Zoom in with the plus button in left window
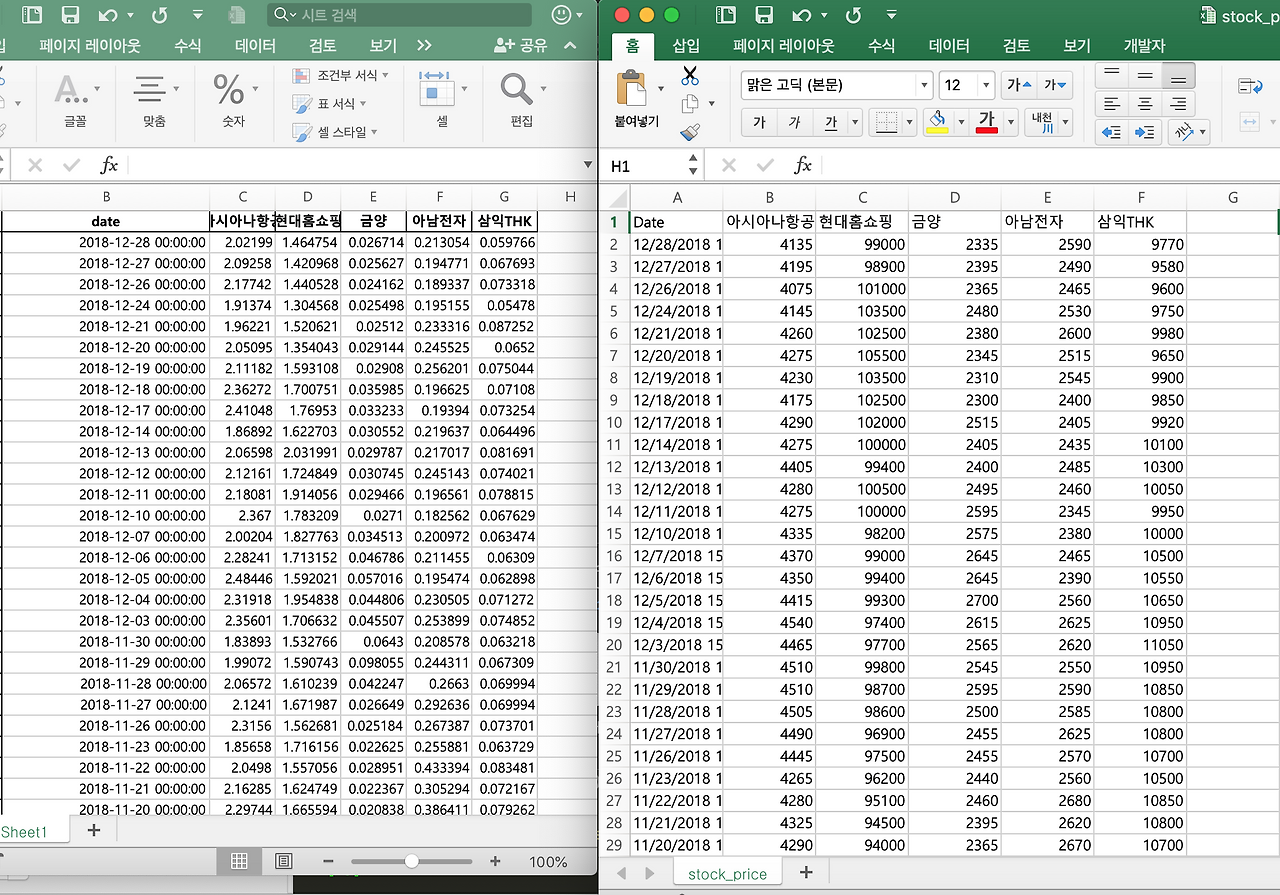 (x=495, y=861)
